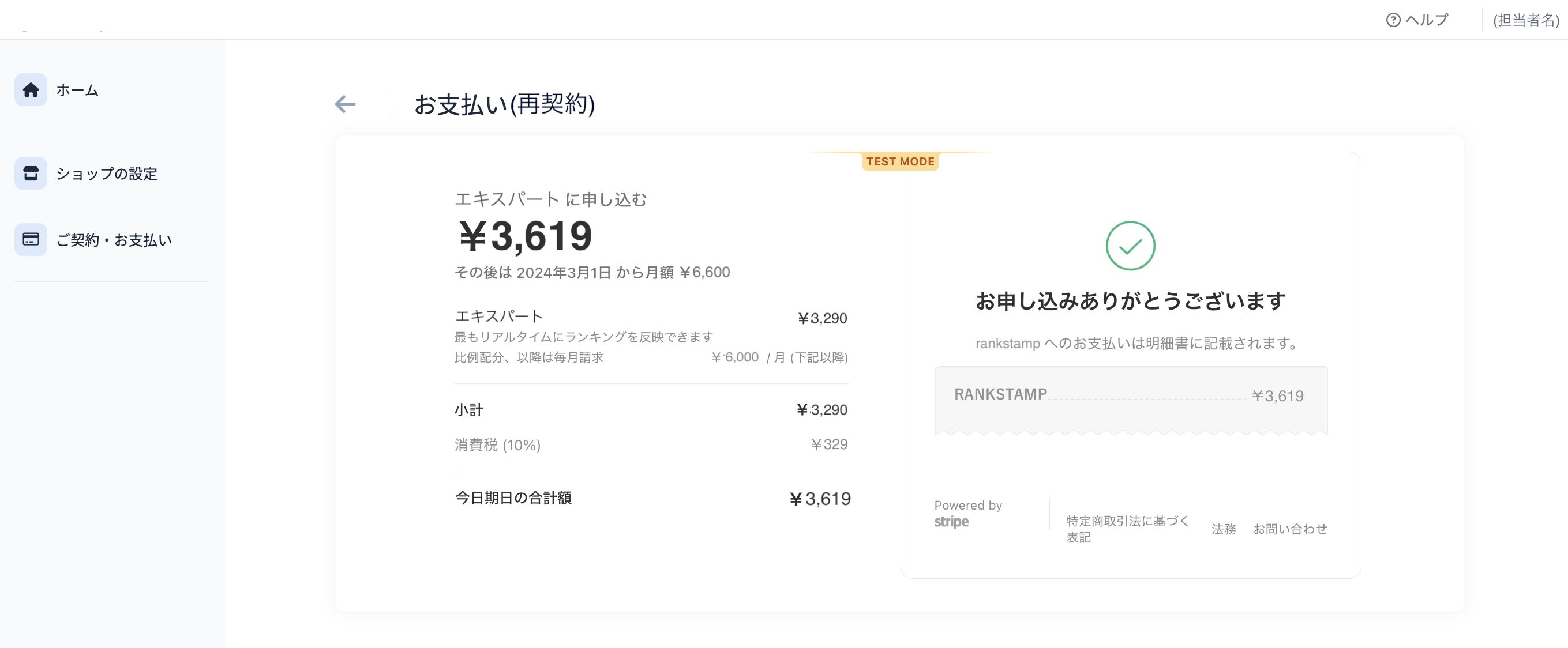Click 'お申し込みありがとうございます' heading
The width and height of the screenshot is (1568, 648).
click(1130, 300)
